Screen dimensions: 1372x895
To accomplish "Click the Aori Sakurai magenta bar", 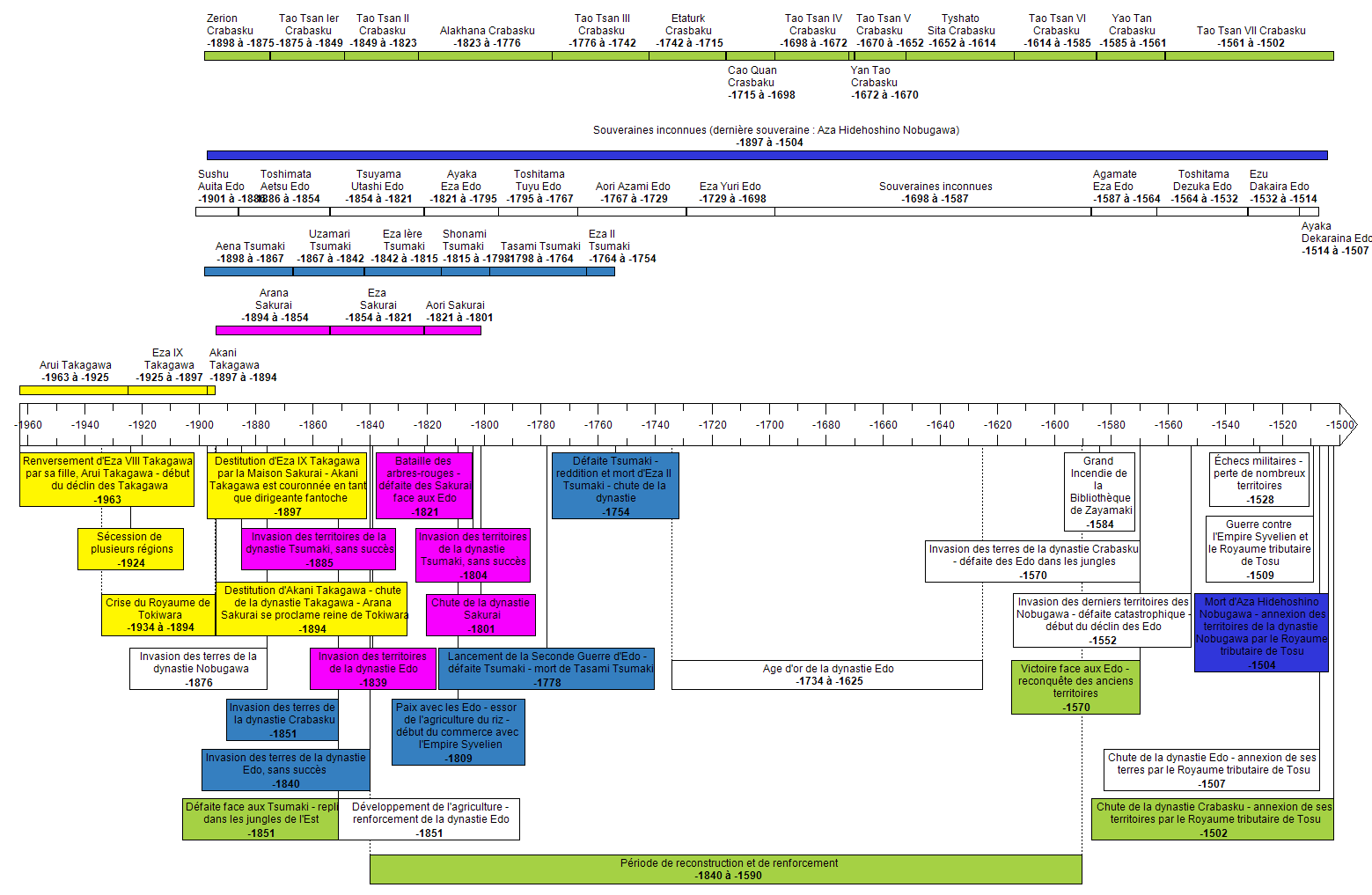I will [452, 331].
